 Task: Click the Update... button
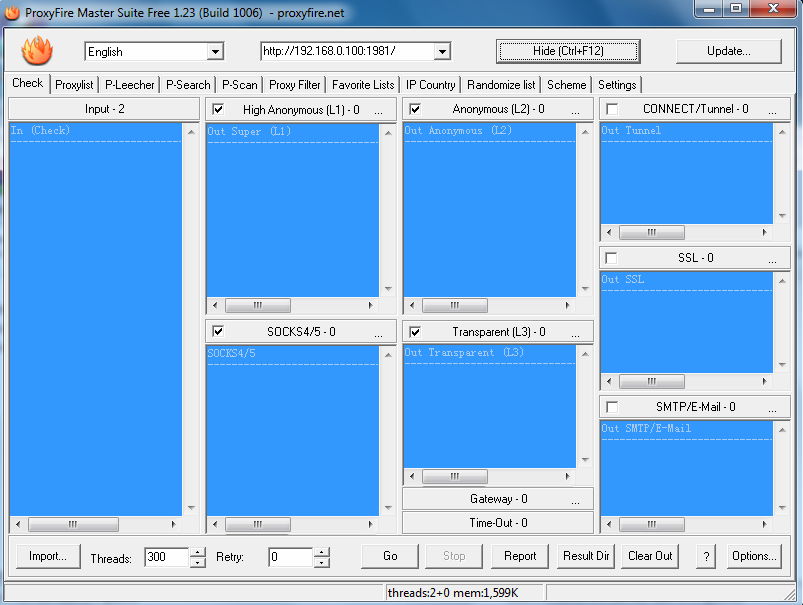729,51
